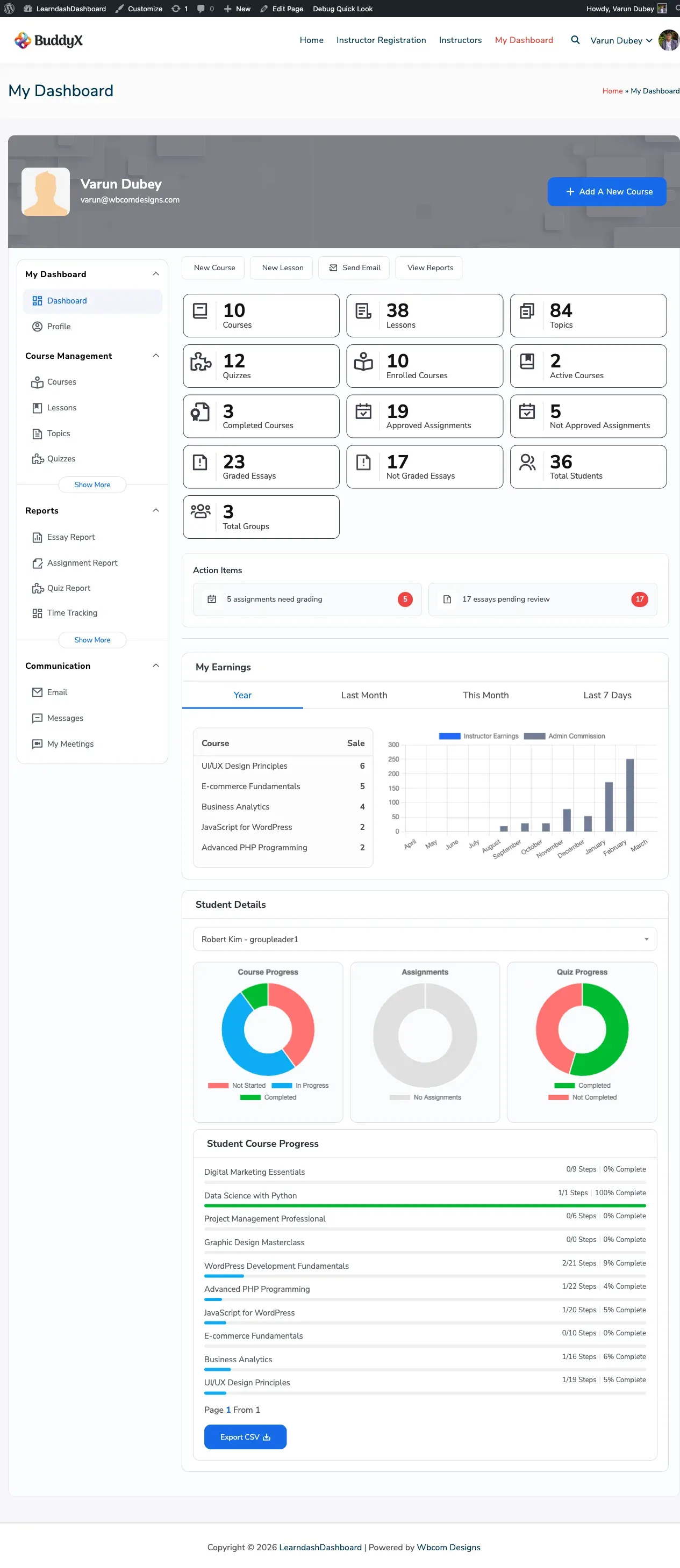The height and width of the screenshot is (1568, 680).
Task: Switch earnings to the Last Month tab
Action: [x=364, y=695]
